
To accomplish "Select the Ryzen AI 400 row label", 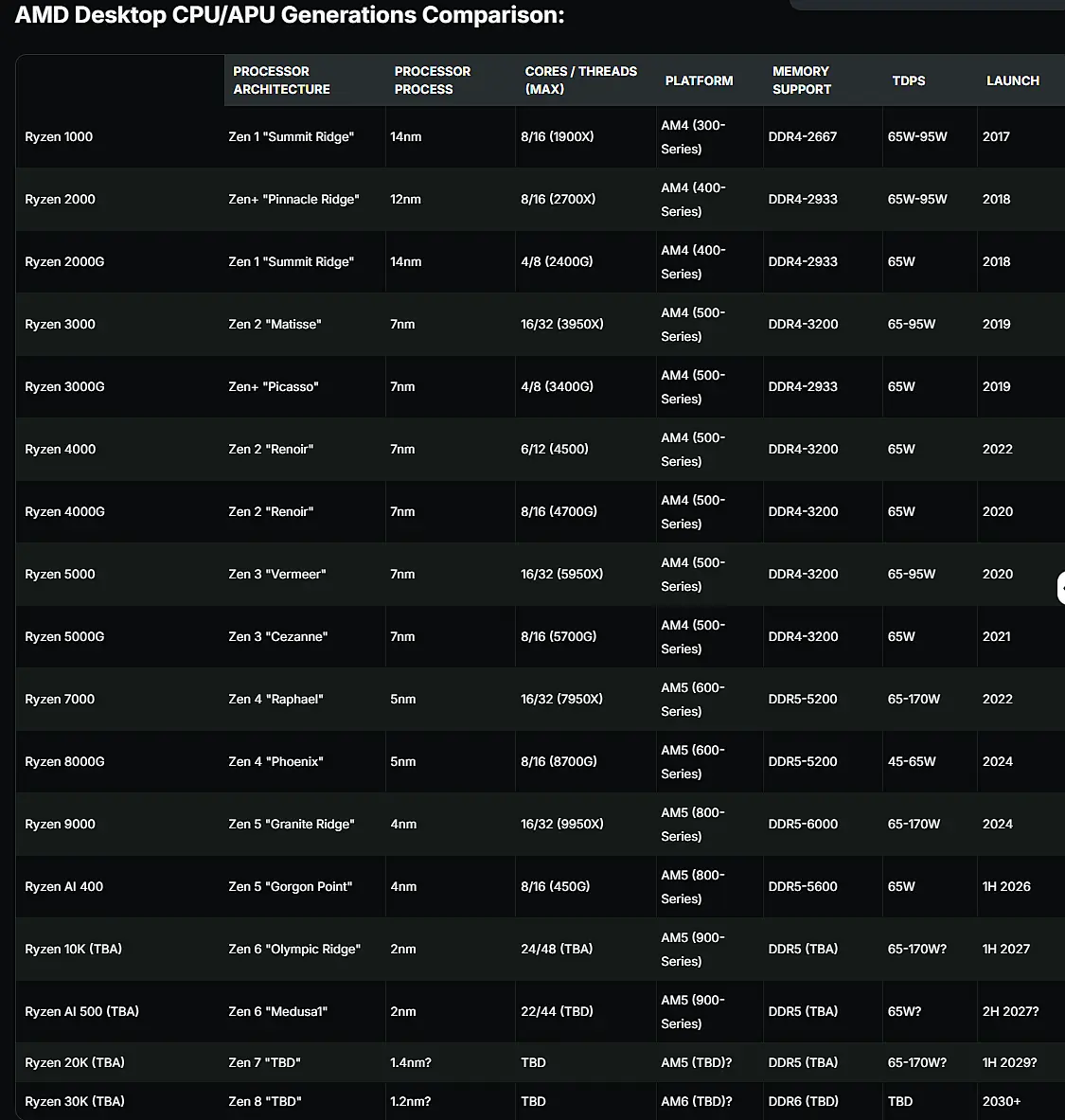I will click(x=63, y=886).
